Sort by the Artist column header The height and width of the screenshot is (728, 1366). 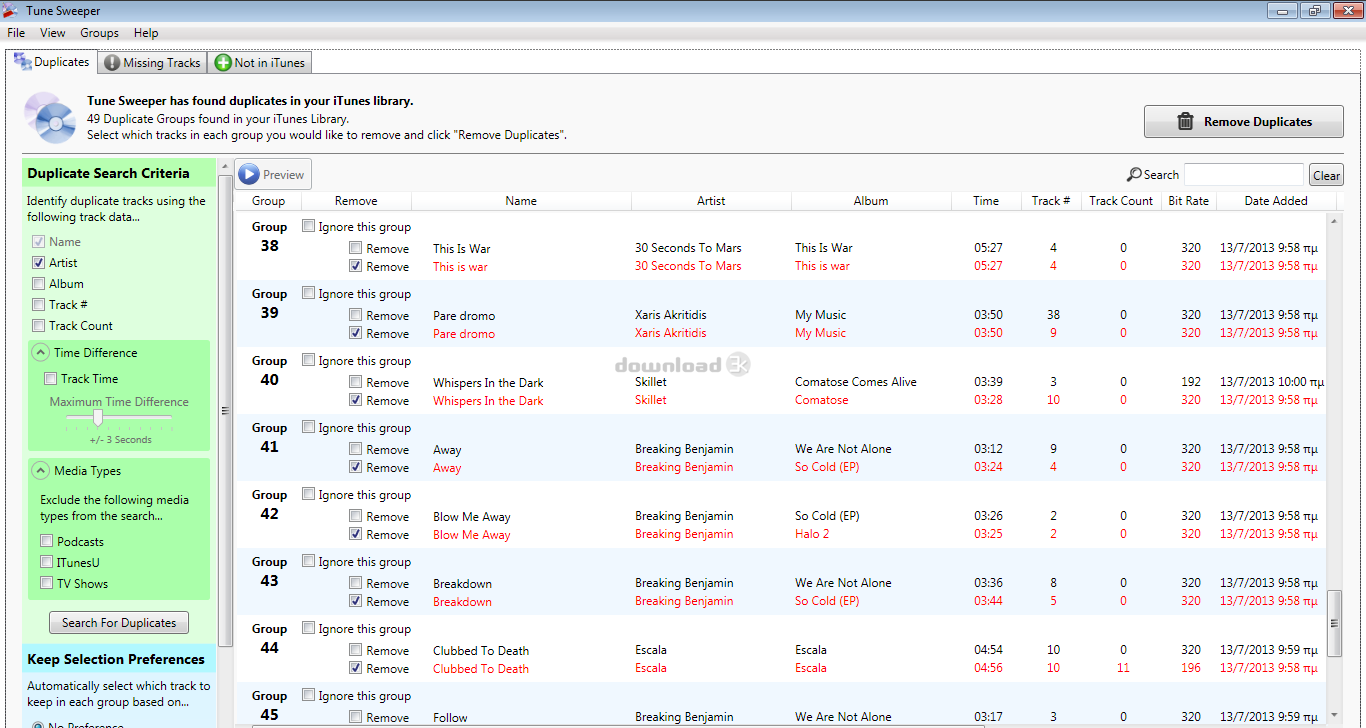click(711, 201)
